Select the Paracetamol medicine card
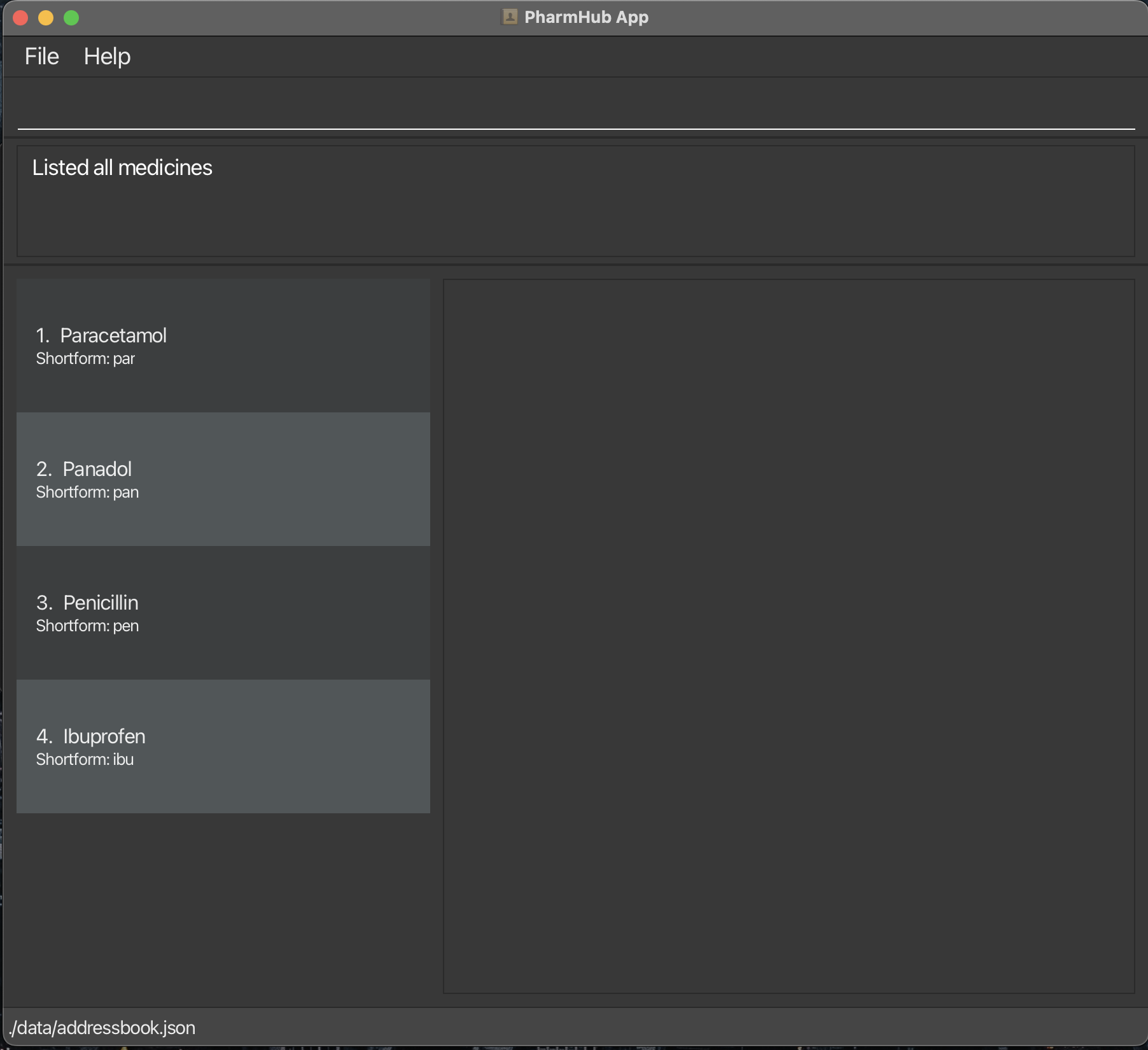This screenshot has width=1148, height=1050. click(x=223, y=346)
